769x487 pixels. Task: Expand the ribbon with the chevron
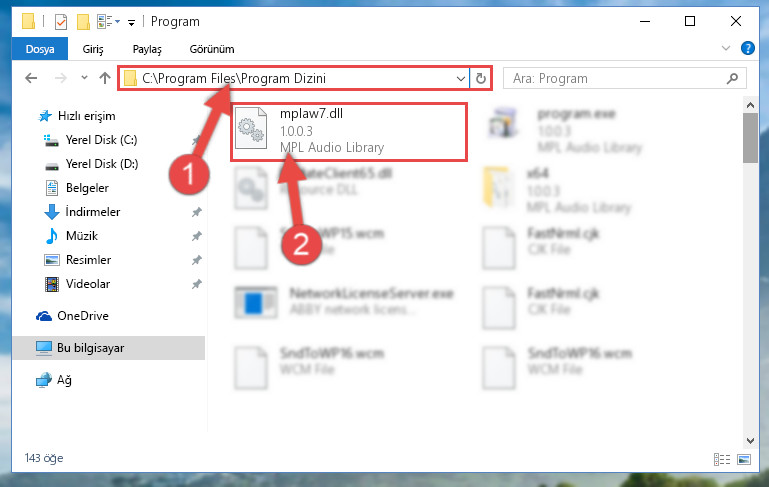pyautogui.click(x=726, y=48)
